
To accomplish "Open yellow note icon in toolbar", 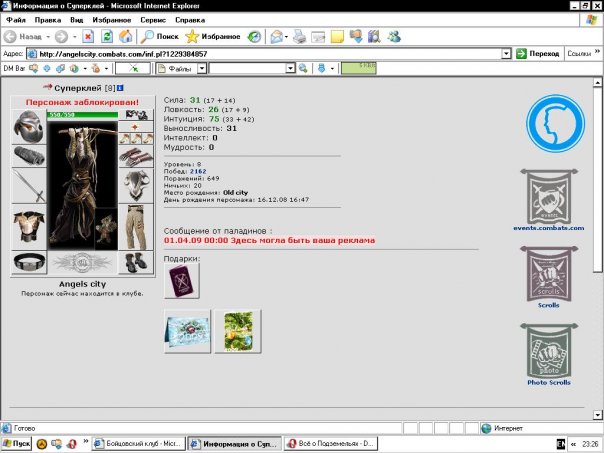I will click(337, 37).
